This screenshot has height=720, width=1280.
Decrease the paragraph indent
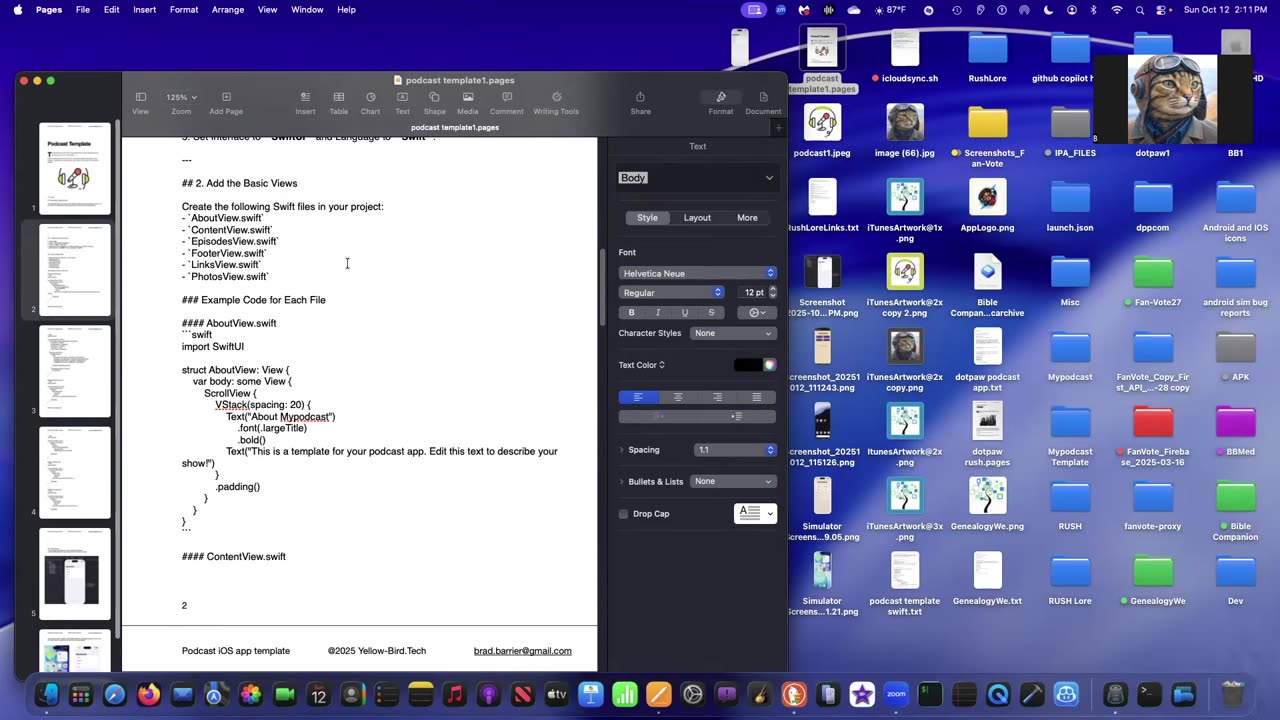pyautogui.click(x=658, y=416)
